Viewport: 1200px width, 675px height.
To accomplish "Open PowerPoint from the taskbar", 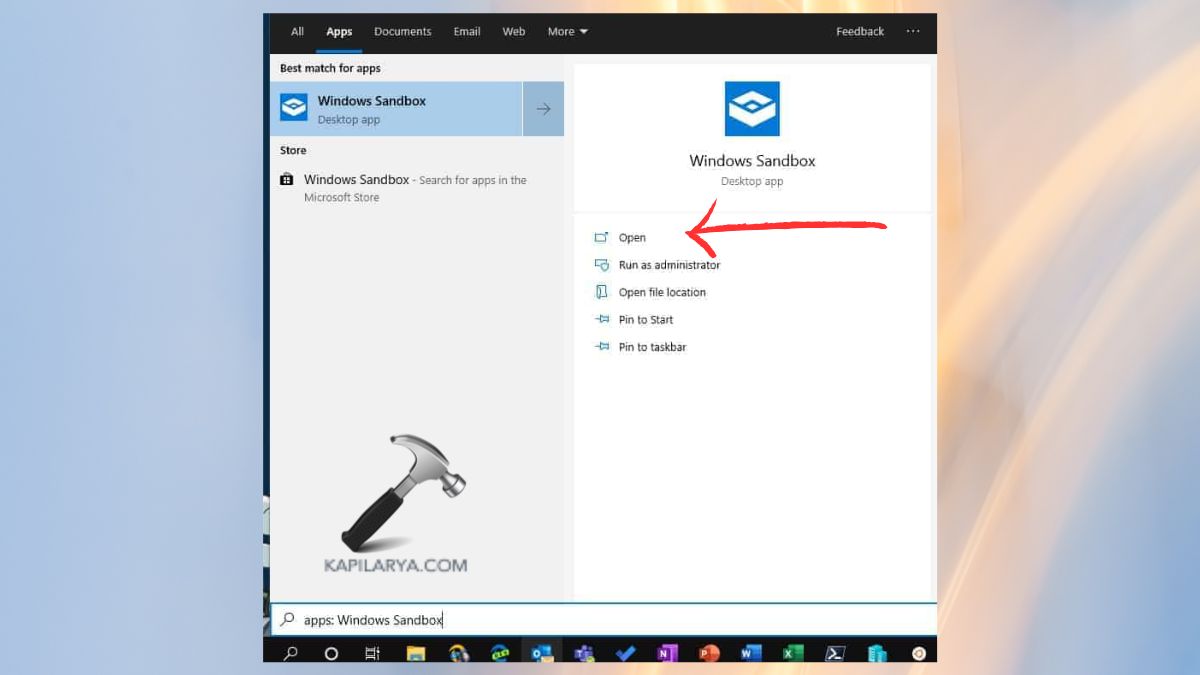I will [708, 654].
